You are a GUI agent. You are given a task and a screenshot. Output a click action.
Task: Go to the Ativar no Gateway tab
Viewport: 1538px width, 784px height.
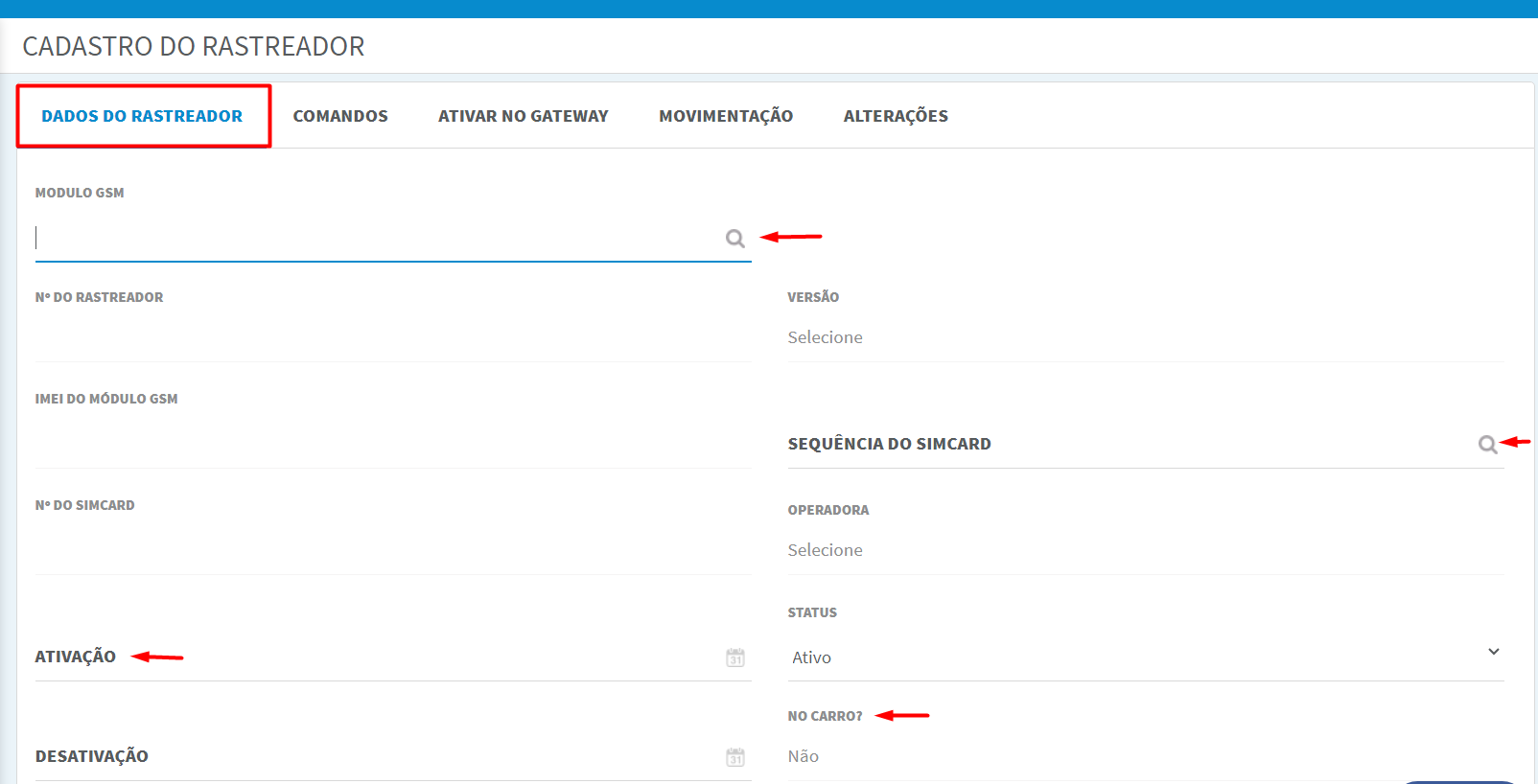pyautogui.click(x=524, y=116)
